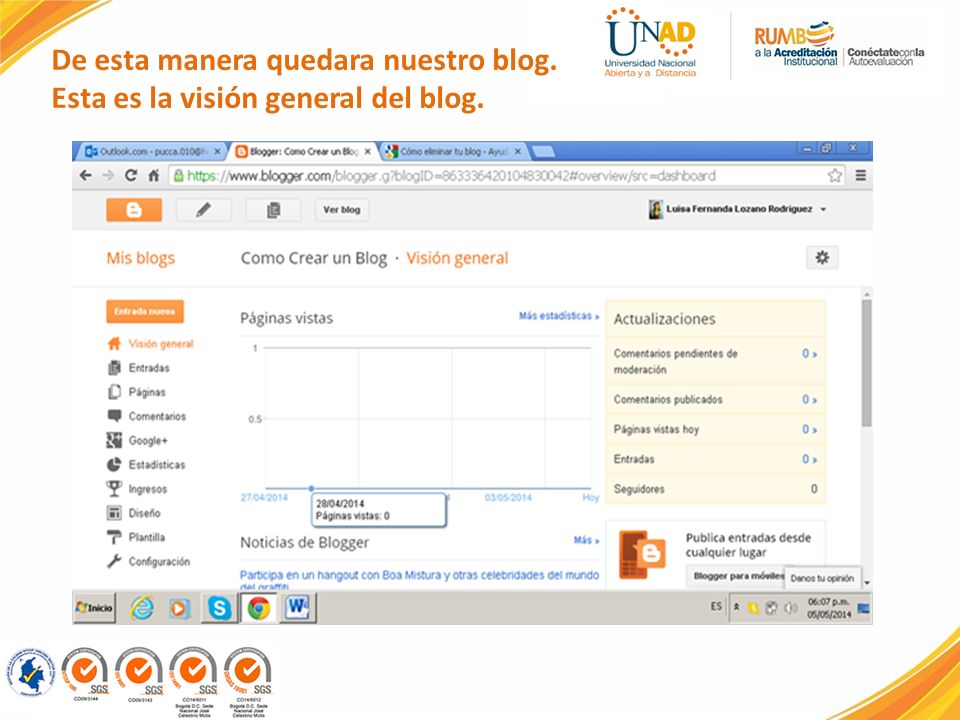
Task: Select Visión general in the sidebar
Action: tap(160, 344)
